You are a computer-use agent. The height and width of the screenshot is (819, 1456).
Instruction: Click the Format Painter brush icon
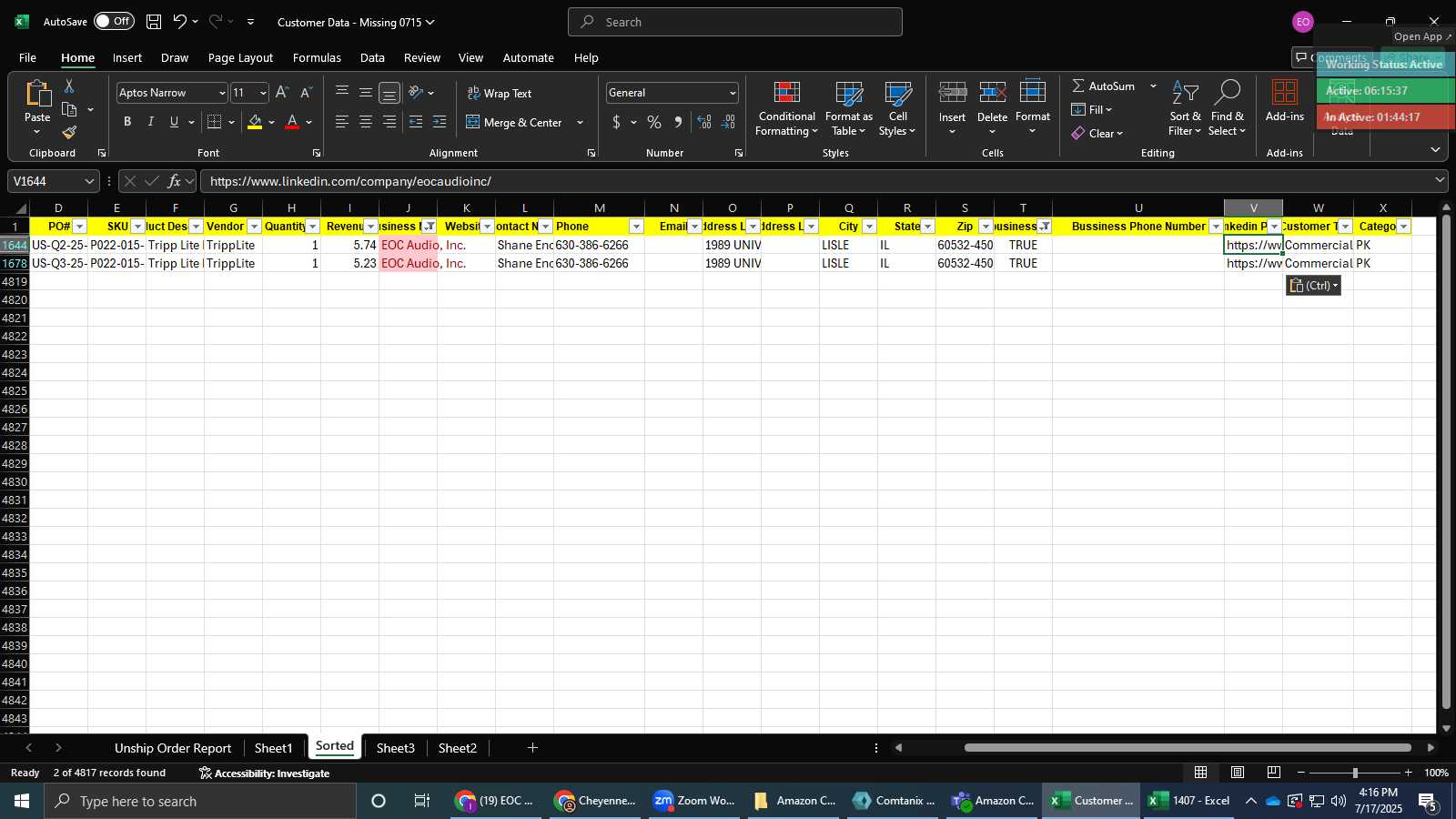click(x=69, y=133)
